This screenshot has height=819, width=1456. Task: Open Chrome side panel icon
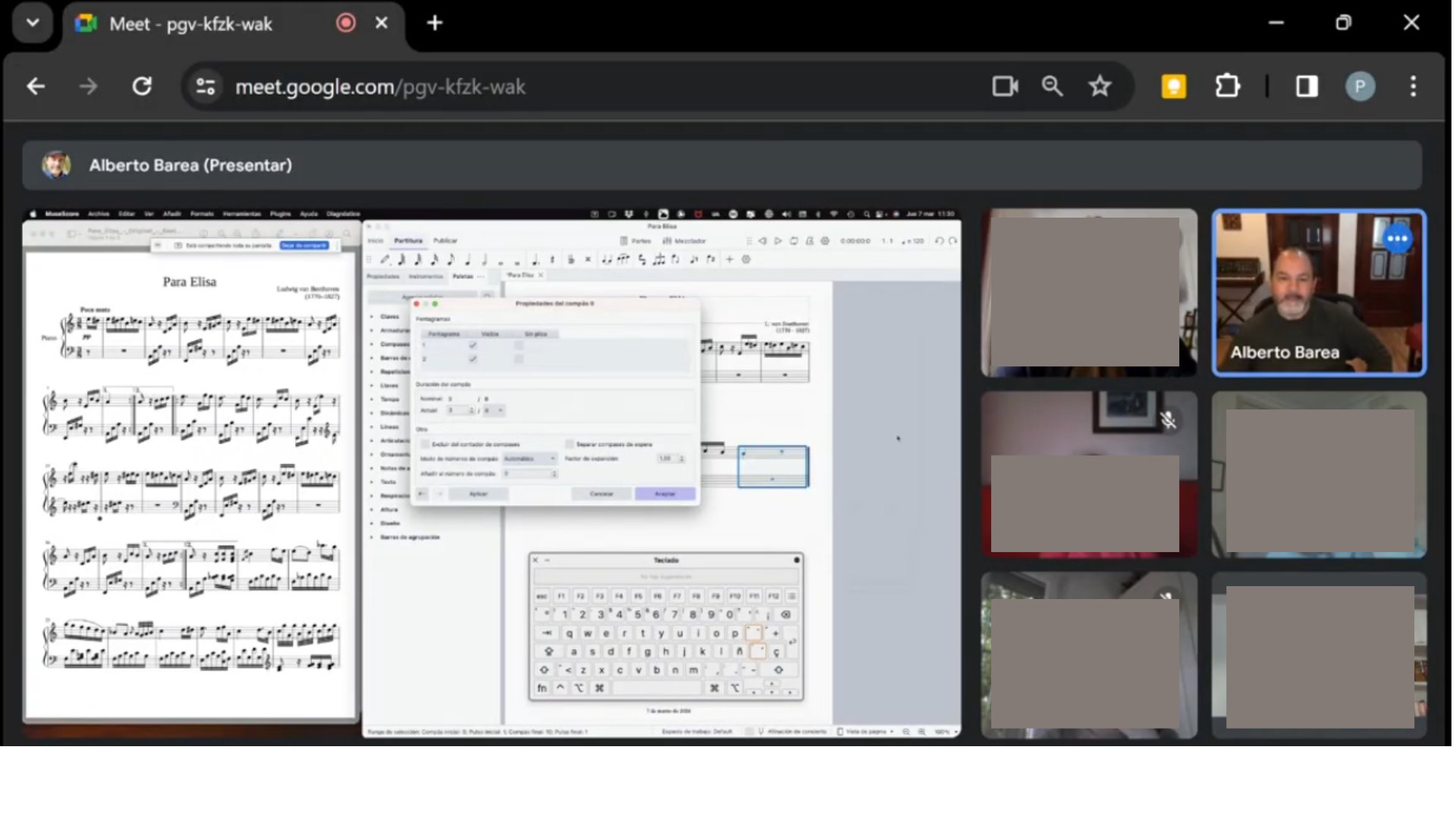tap(1307, 86)
